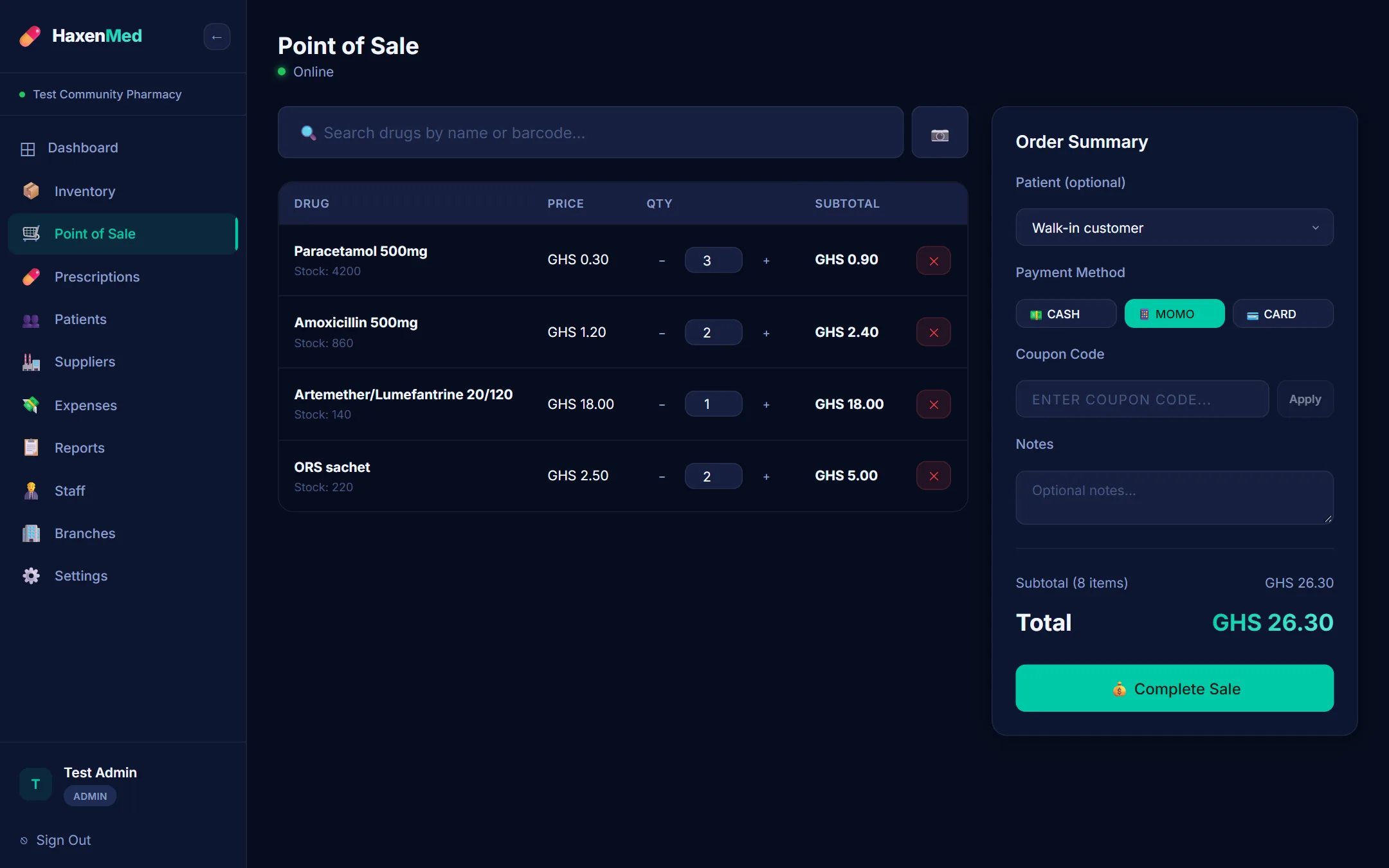Click ORS sachet quantity field

(713, 476)
